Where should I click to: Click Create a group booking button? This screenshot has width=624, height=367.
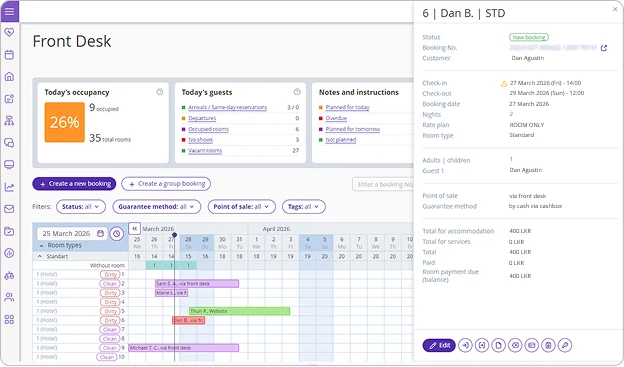[166, 184]
